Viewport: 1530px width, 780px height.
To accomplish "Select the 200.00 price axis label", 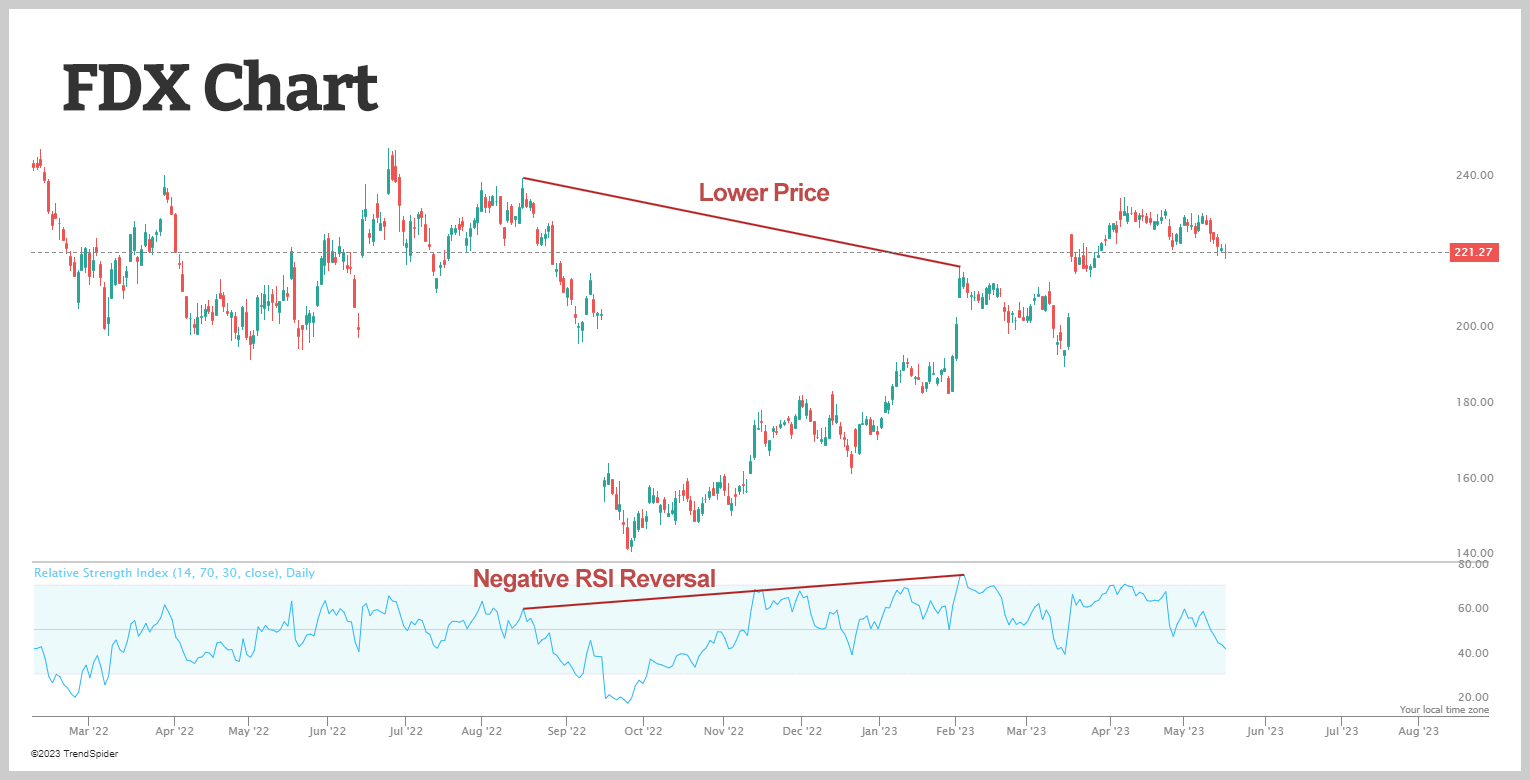I will 1473,327.
